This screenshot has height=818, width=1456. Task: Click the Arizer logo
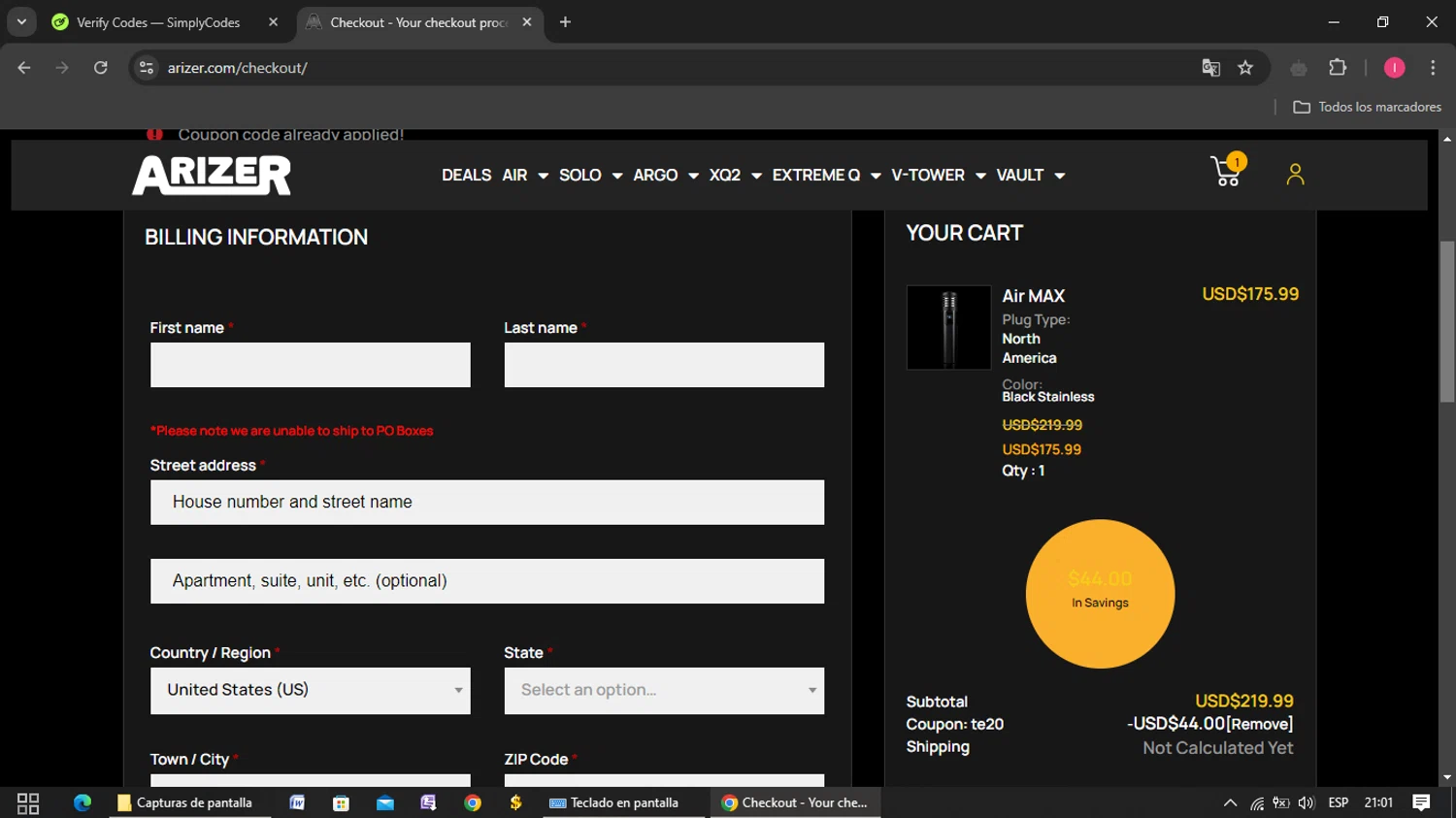pos(212,176)
